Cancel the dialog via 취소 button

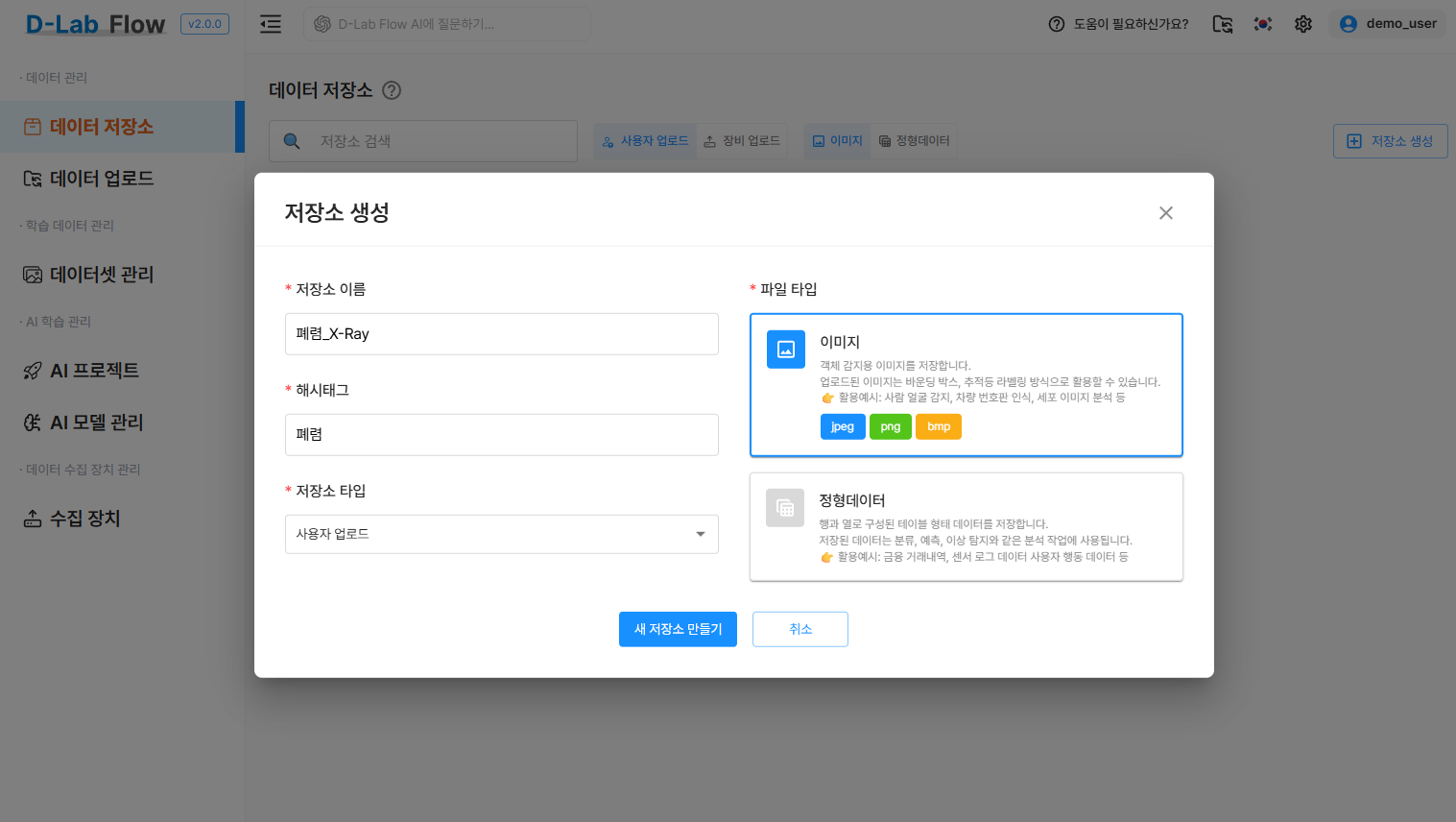coord(800,629)
